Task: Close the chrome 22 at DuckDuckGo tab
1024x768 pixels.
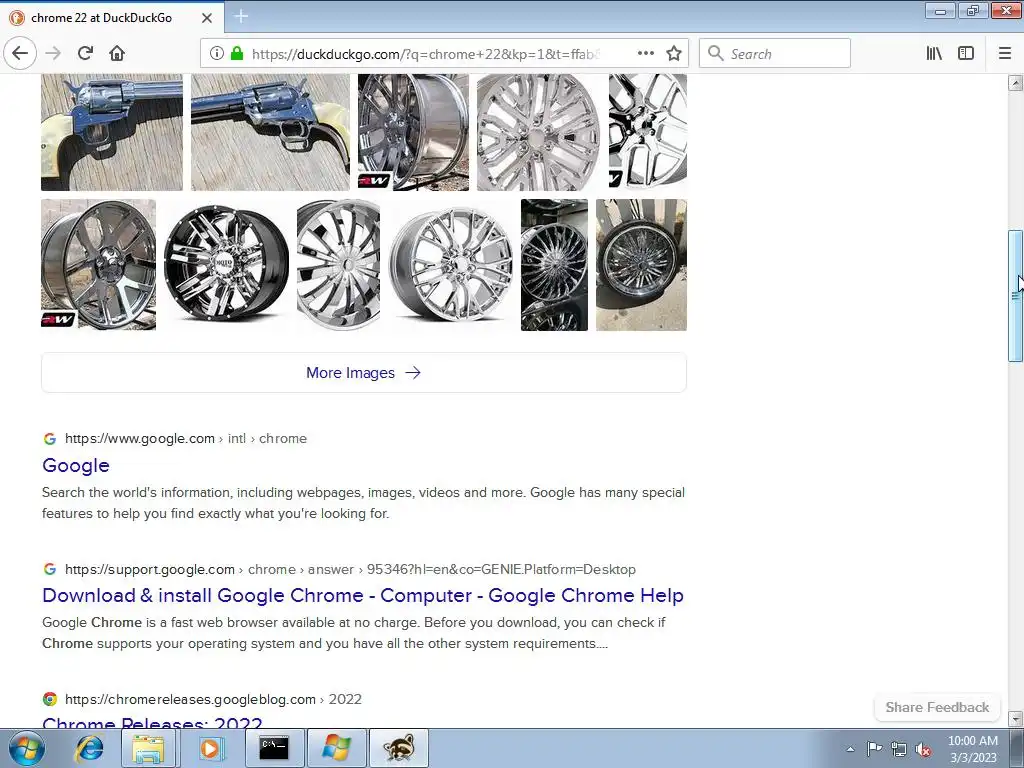Action: pyautogui.click(x=207, y=18)
